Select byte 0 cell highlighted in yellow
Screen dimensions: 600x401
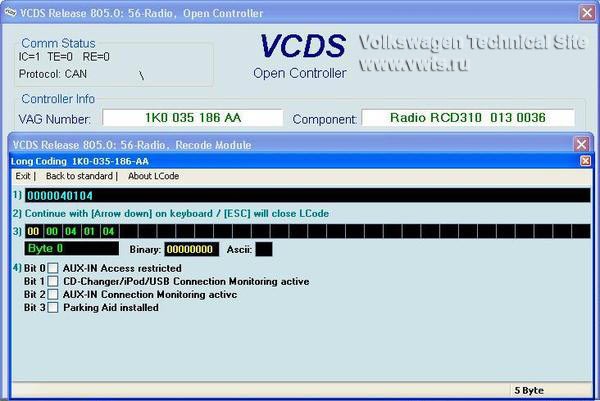33,231
